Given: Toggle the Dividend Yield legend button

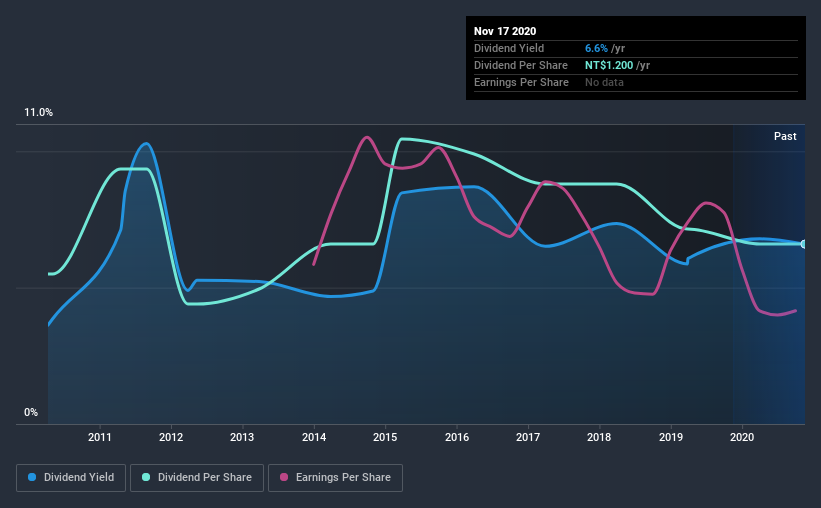Looking at the screenshot, I should pyautogui.click(x=71, y=478).
